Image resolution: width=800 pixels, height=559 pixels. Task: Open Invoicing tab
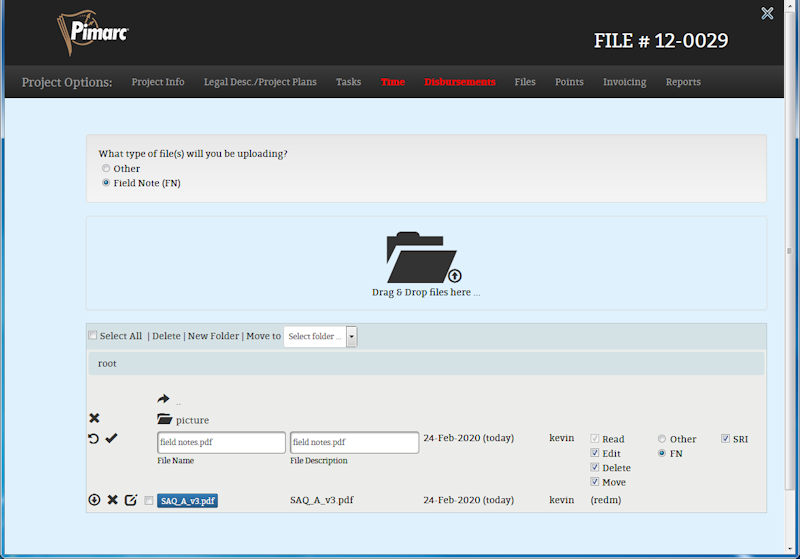(x=624, y=82)
